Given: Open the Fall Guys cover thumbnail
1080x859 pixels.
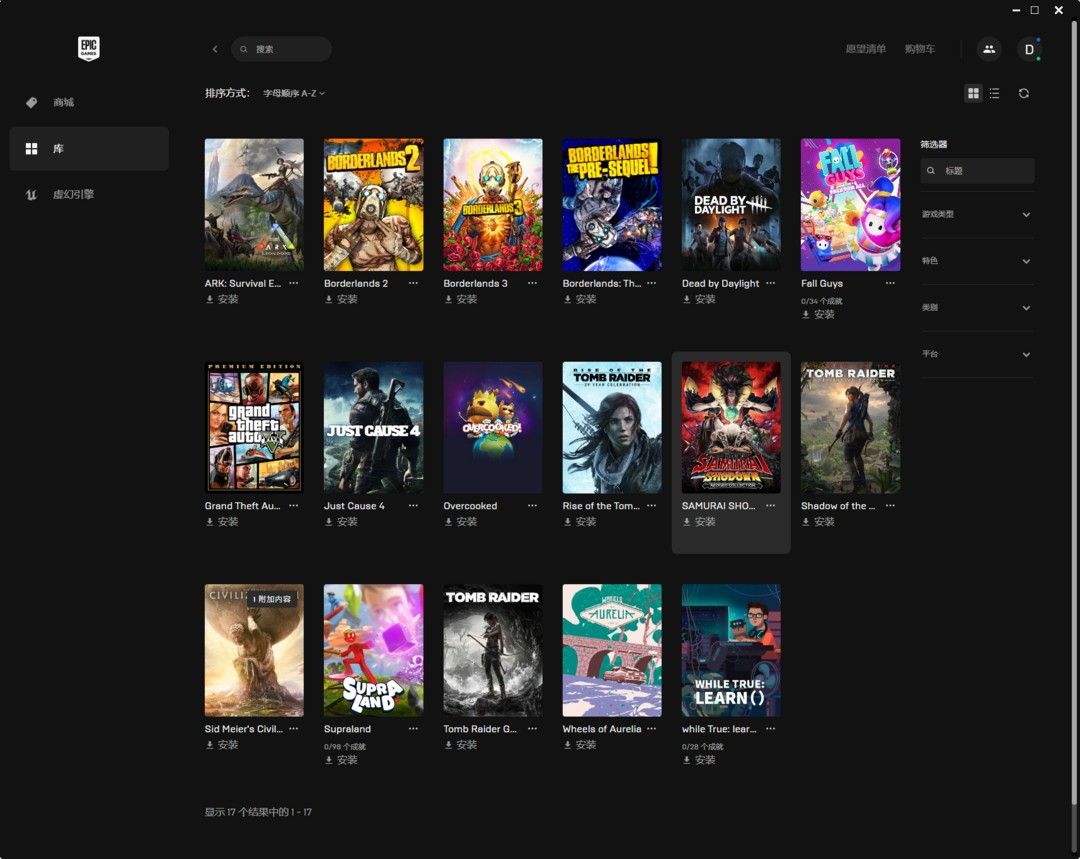Looking at the screenshot, I should coord(850,205).
